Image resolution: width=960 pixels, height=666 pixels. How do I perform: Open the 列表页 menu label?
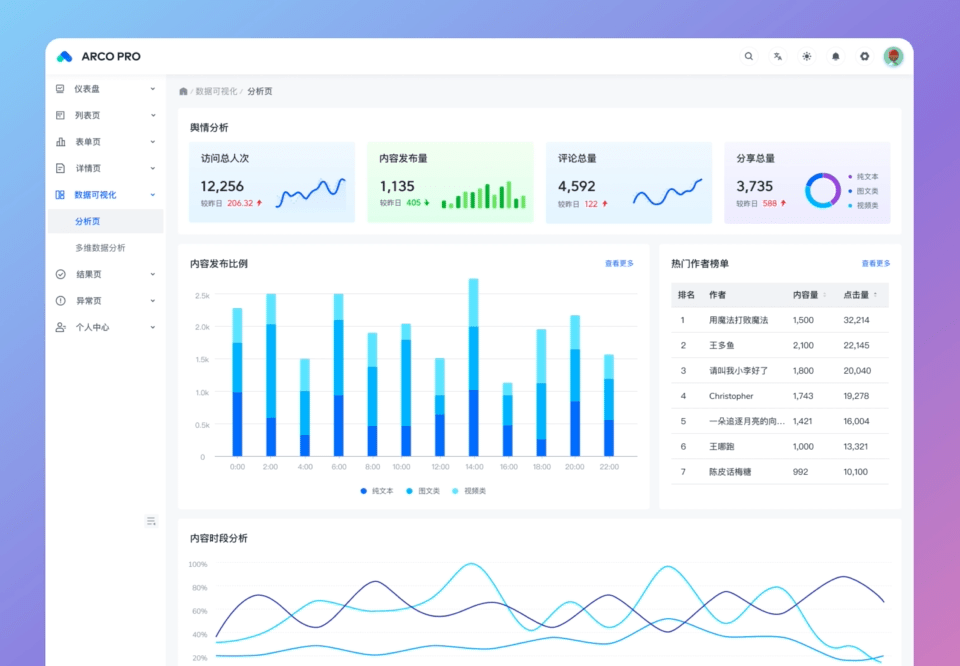(88, 115)
